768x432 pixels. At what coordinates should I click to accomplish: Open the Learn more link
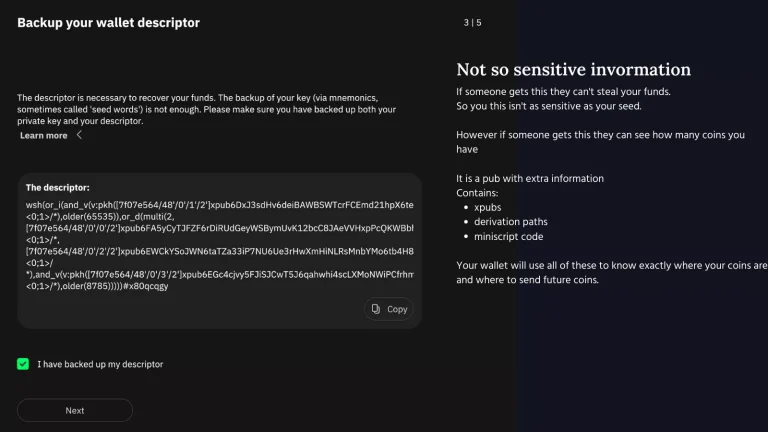[x=44, y=135]
